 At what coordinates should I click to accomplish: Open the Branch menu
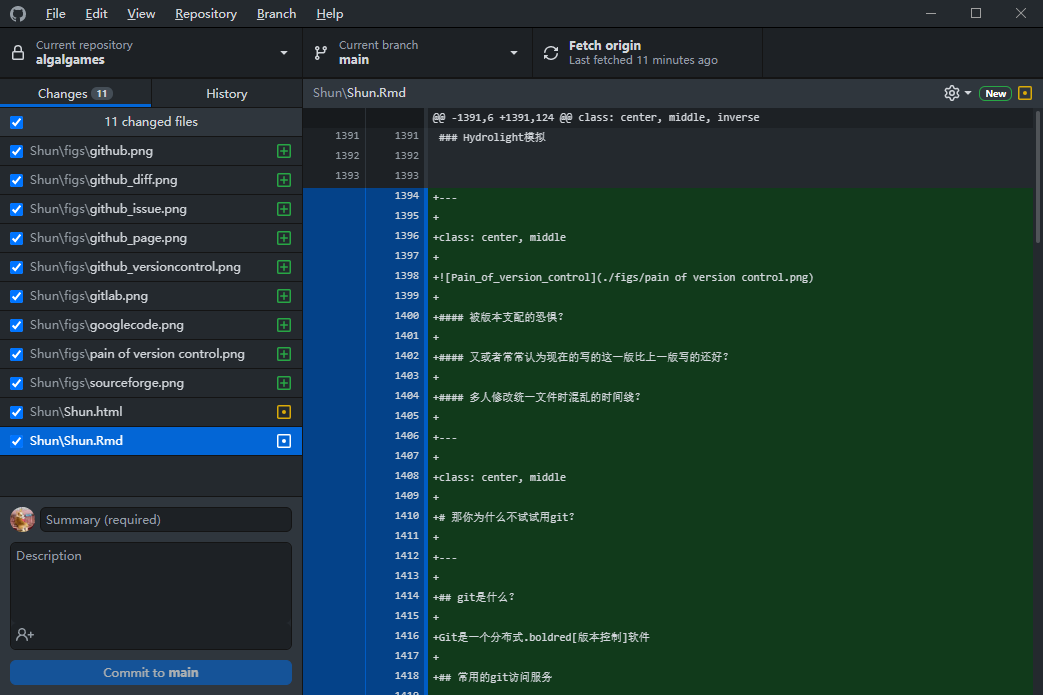pos(276,13)
